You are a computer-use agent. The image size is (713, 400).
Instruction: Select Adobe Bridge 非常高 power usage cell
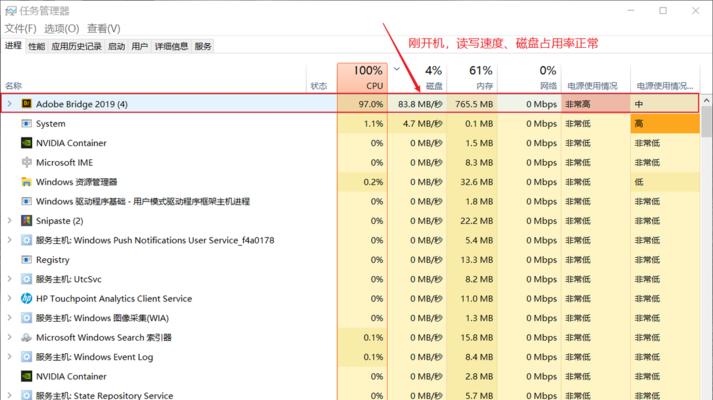pyautogui.click(x=596, y=104)
